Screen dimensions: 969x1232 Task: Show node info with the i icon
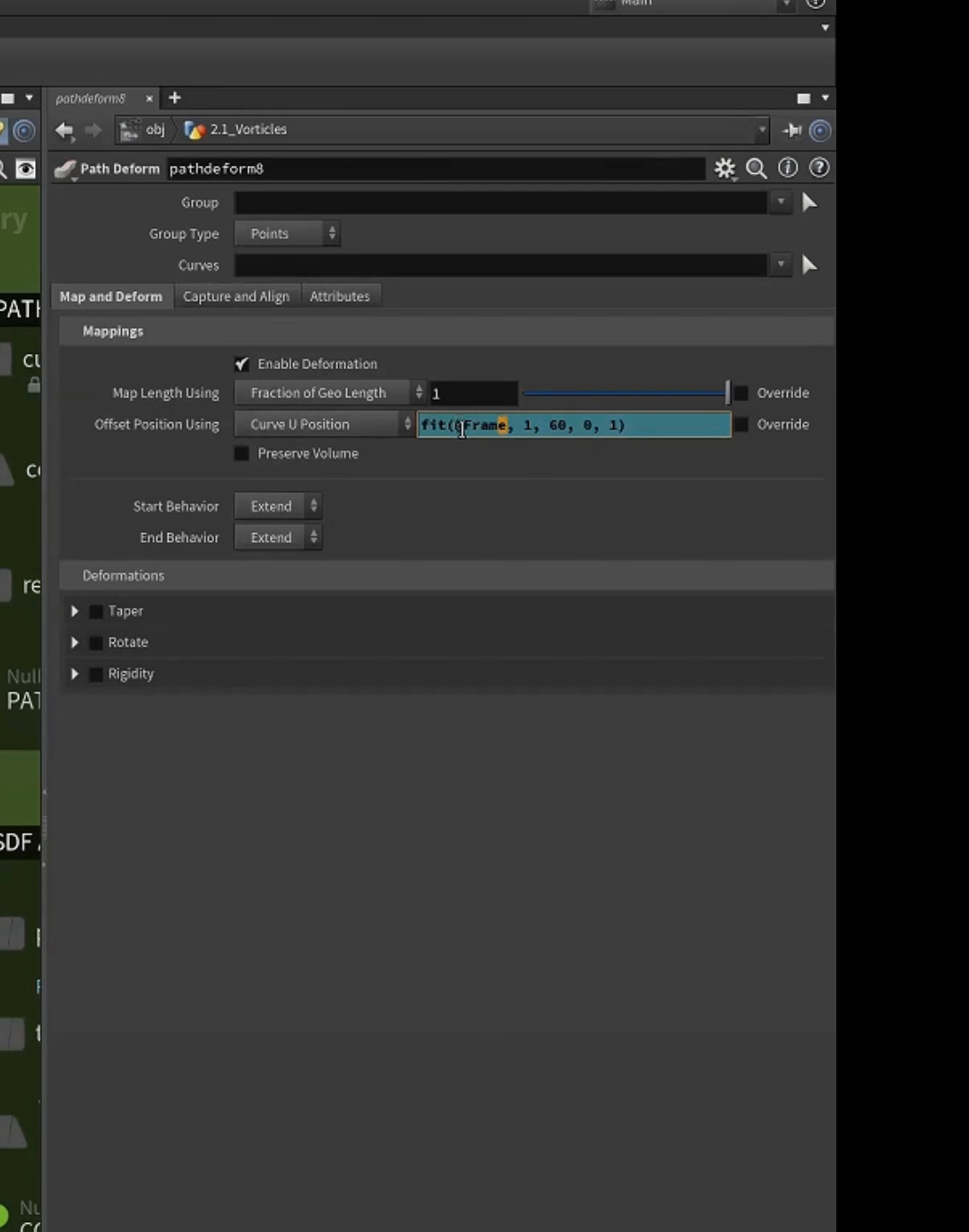pyautogui.click(x=788, y=168)
